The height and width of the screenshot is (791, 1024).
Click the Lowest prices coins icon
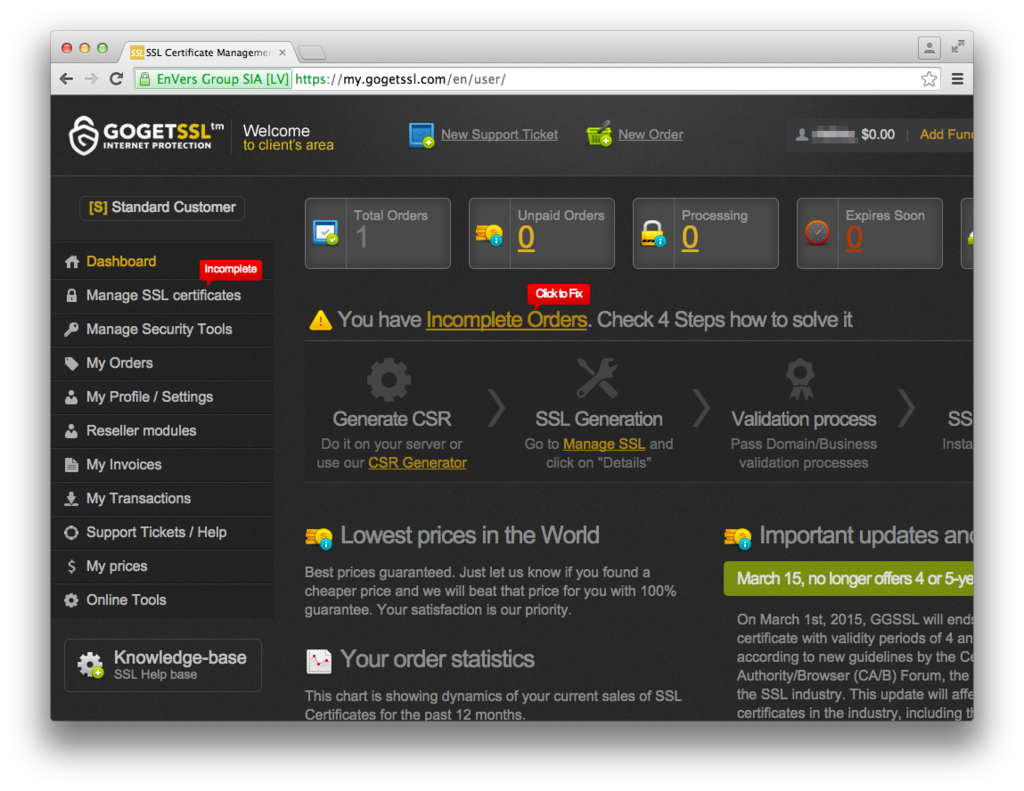319,538
